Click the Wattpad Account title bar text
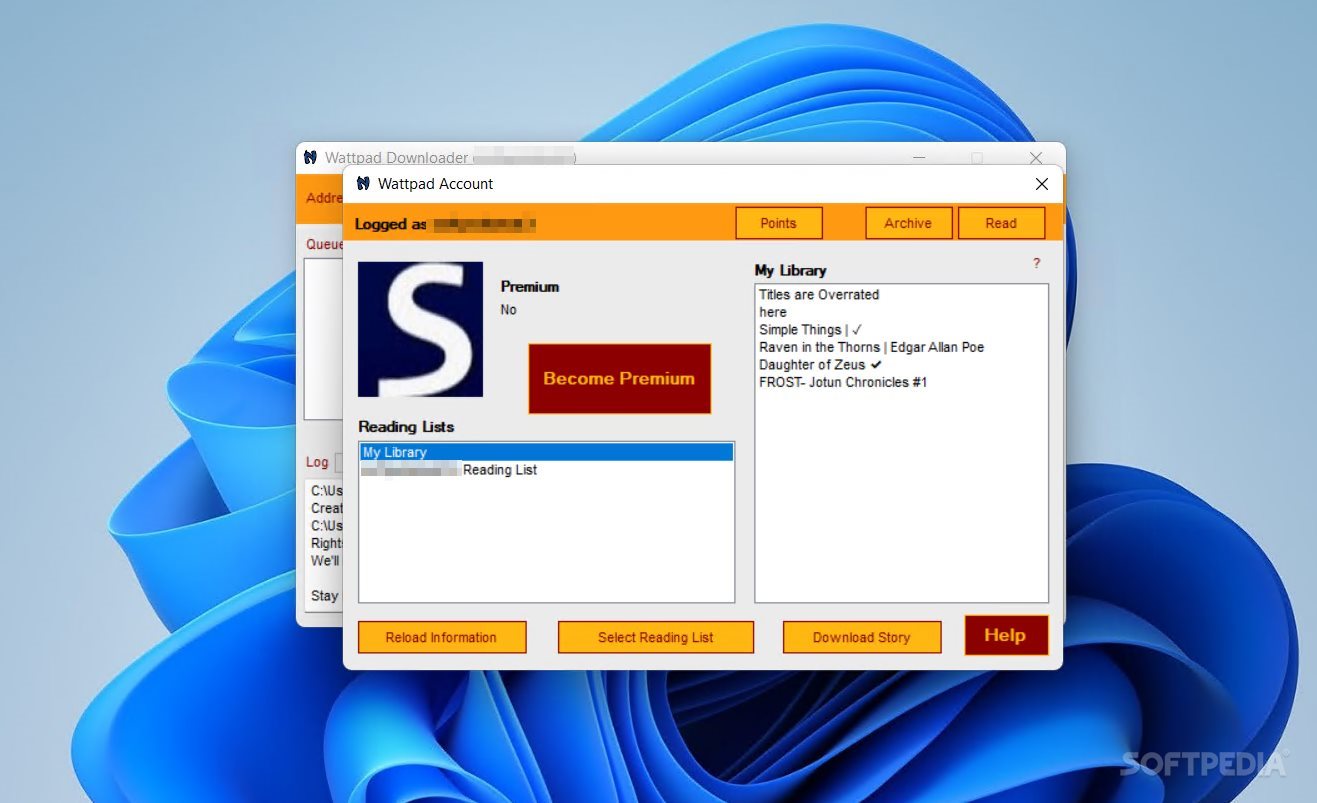Image resolution: width=1317 pixels, height=803 pixels. 435,184
